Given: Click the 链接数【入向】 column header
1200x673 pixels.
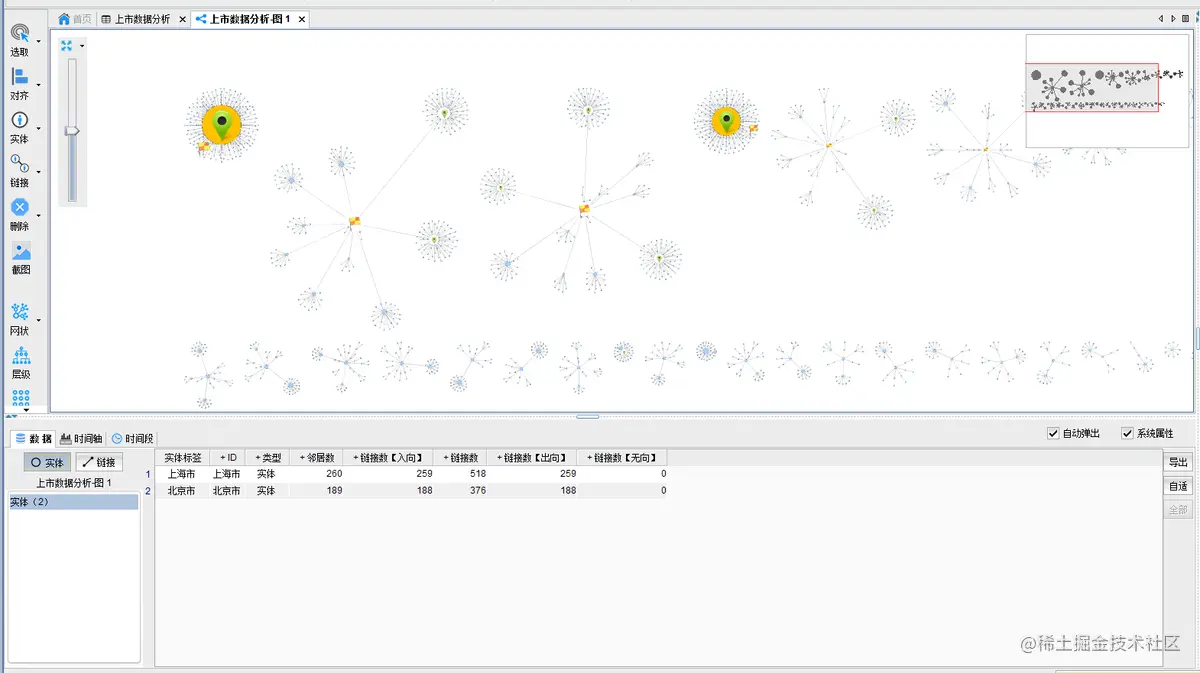Looking at the screenshot, I should click(389, 457).
